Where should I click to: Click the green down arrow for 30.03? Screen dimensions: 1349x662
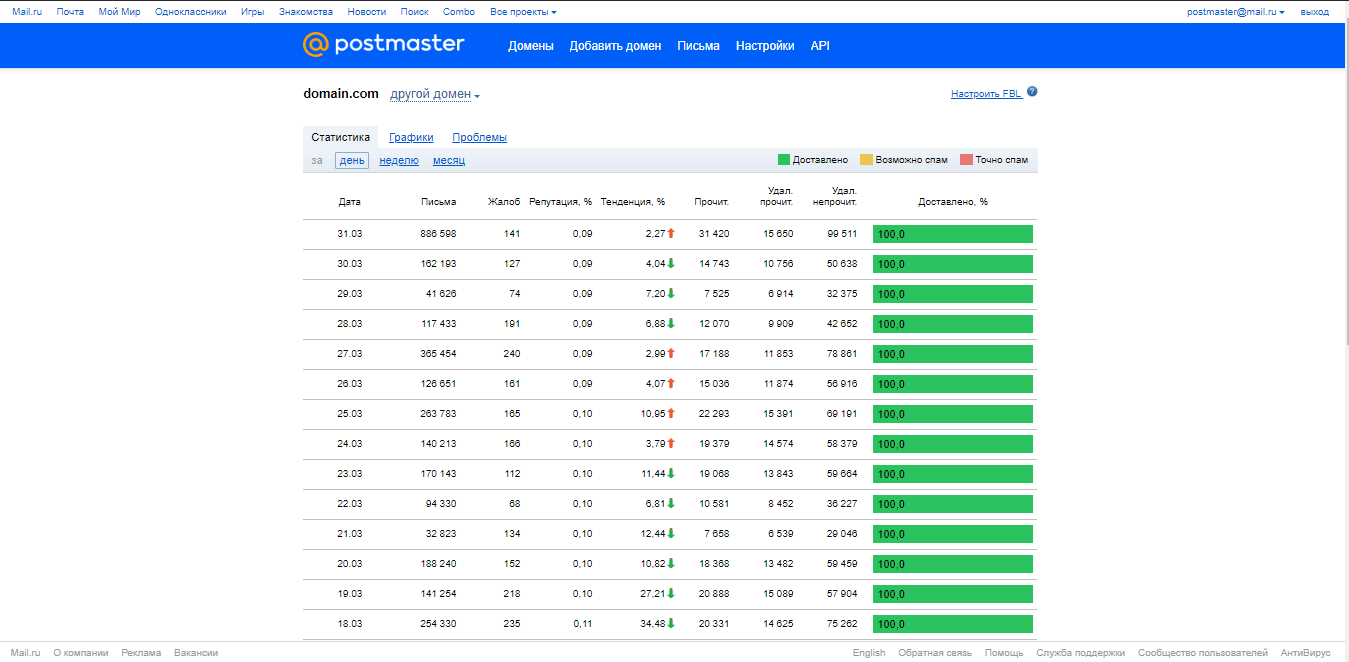click(x=671, y=263)
